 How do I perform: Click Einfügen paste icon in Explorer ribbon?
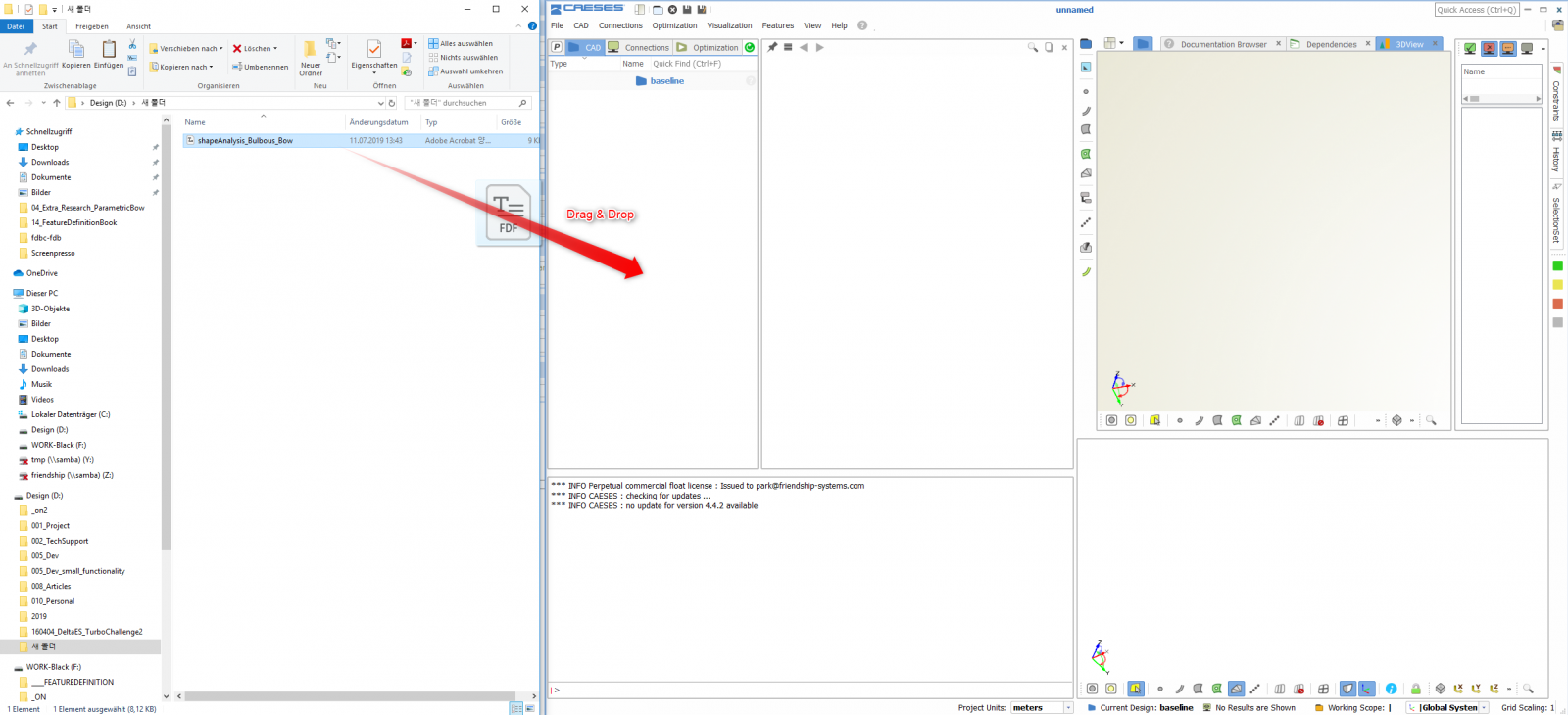[x=109, y=54]
